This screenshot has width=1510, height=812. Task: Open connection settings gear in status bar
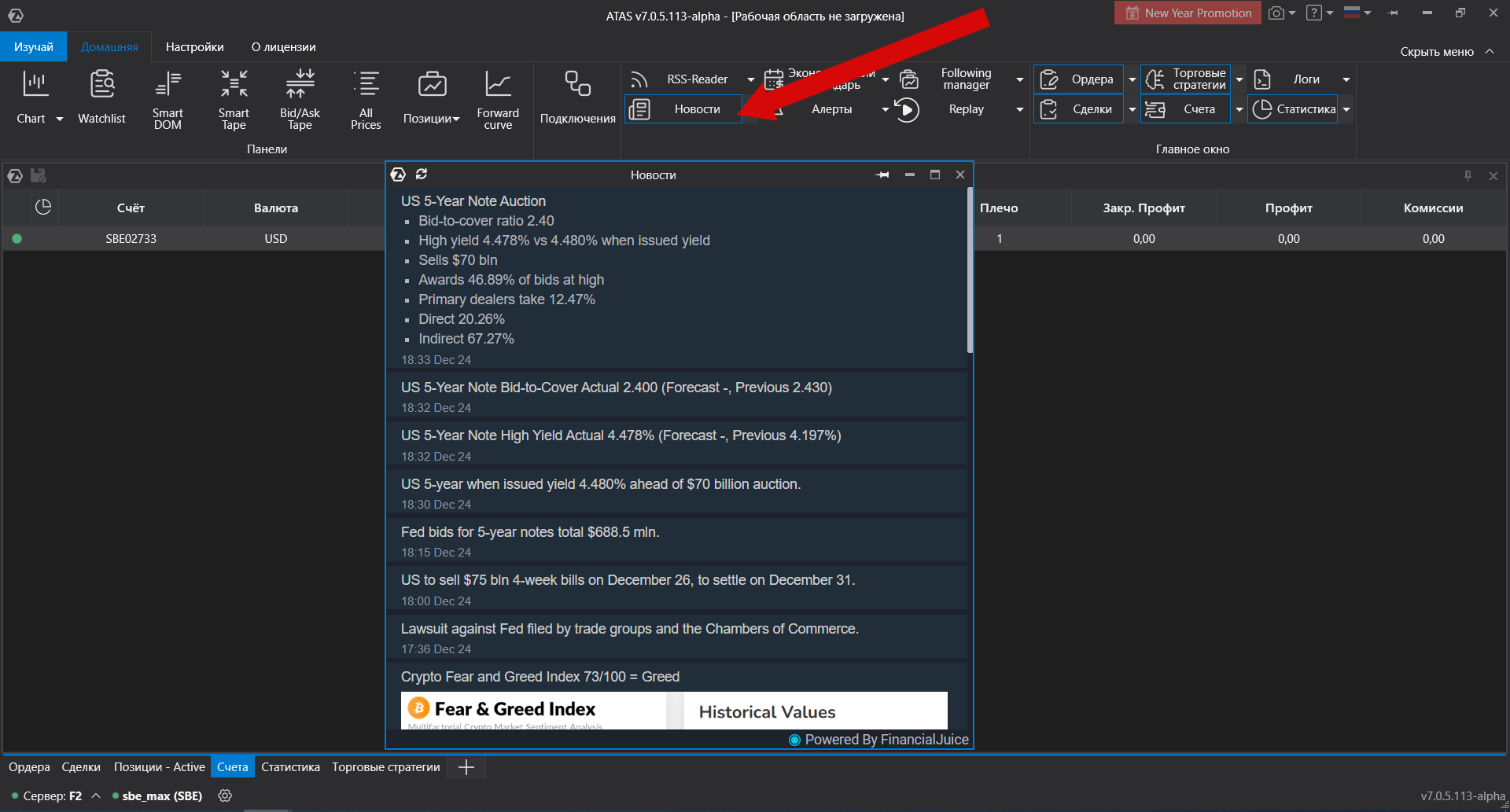pyautogui.click(x=225, y=795)
